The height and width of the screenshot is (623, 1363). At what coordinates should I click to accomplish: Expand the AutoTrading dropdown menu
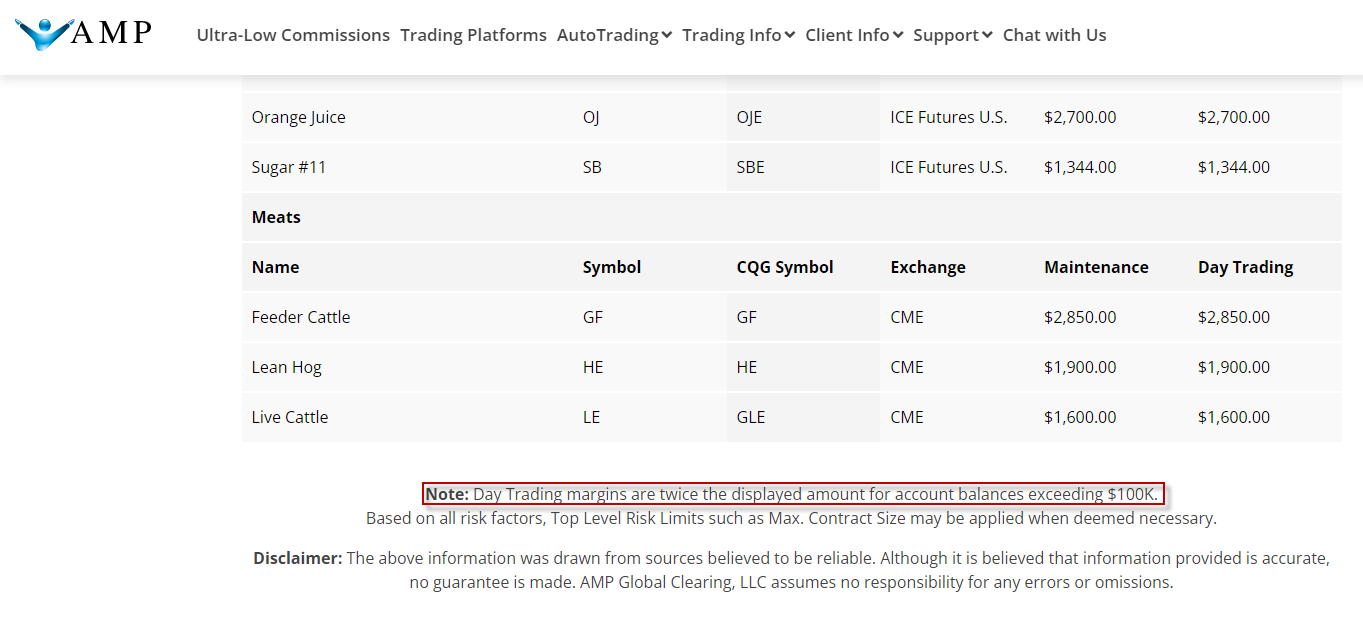pyautogui.click(x=614, y=35)
